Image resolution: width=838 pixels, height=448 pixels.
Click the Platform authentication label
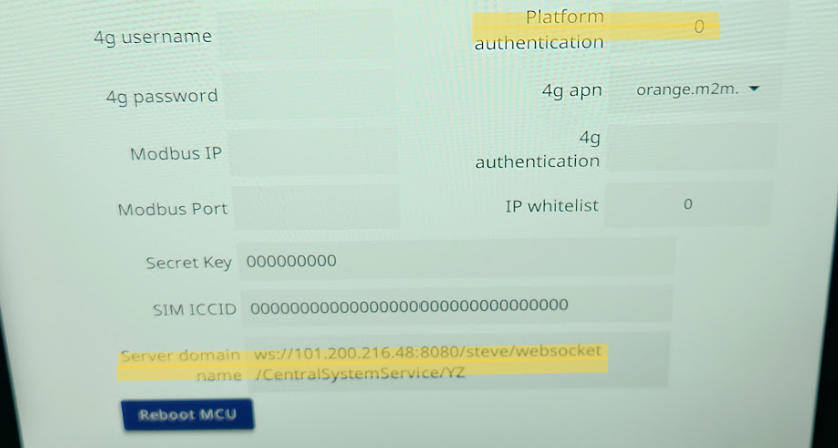coord(539,29)
